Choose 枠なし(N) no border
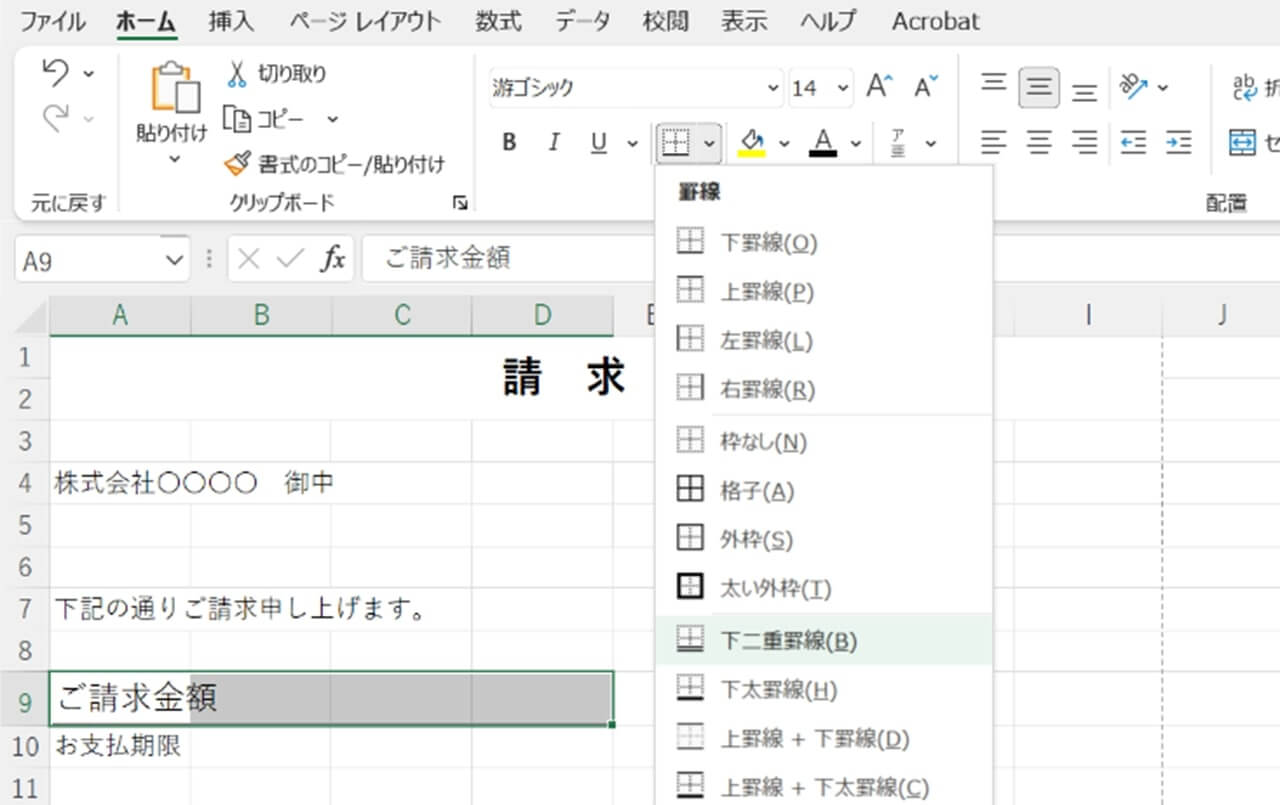 point(824,441)
